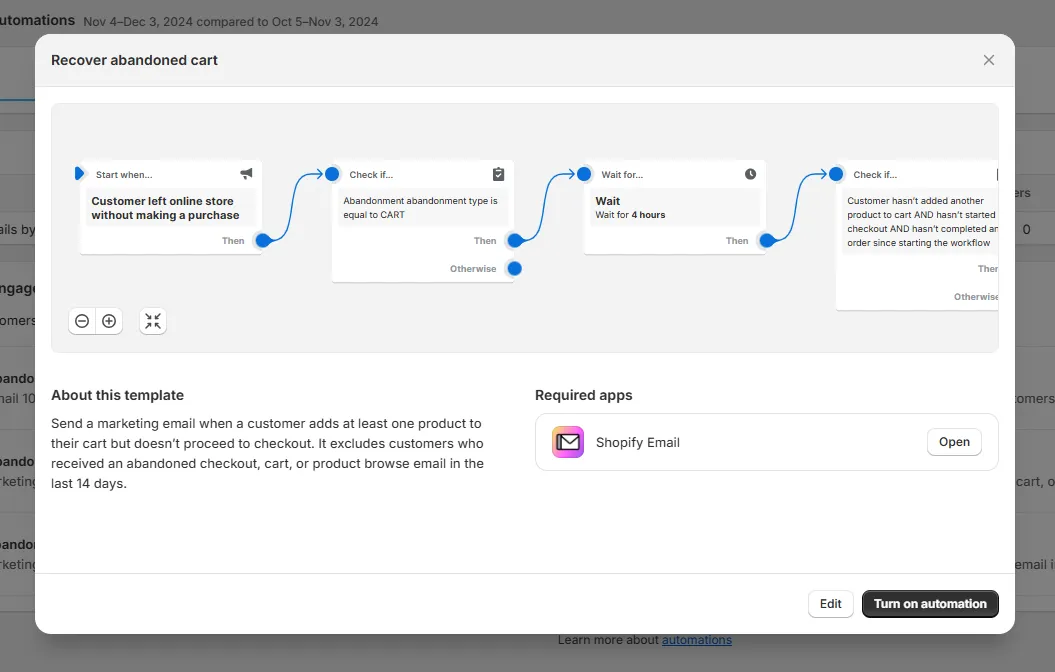Click the 'Customer hasn't added another product' condition text
1055x672 pixels.
922,221
